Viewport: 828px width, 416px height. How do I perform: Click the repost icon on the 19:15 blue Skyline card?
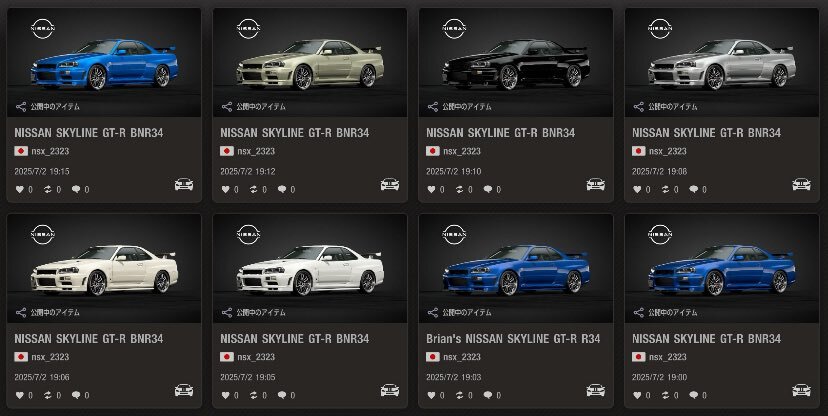pos(48,189)
